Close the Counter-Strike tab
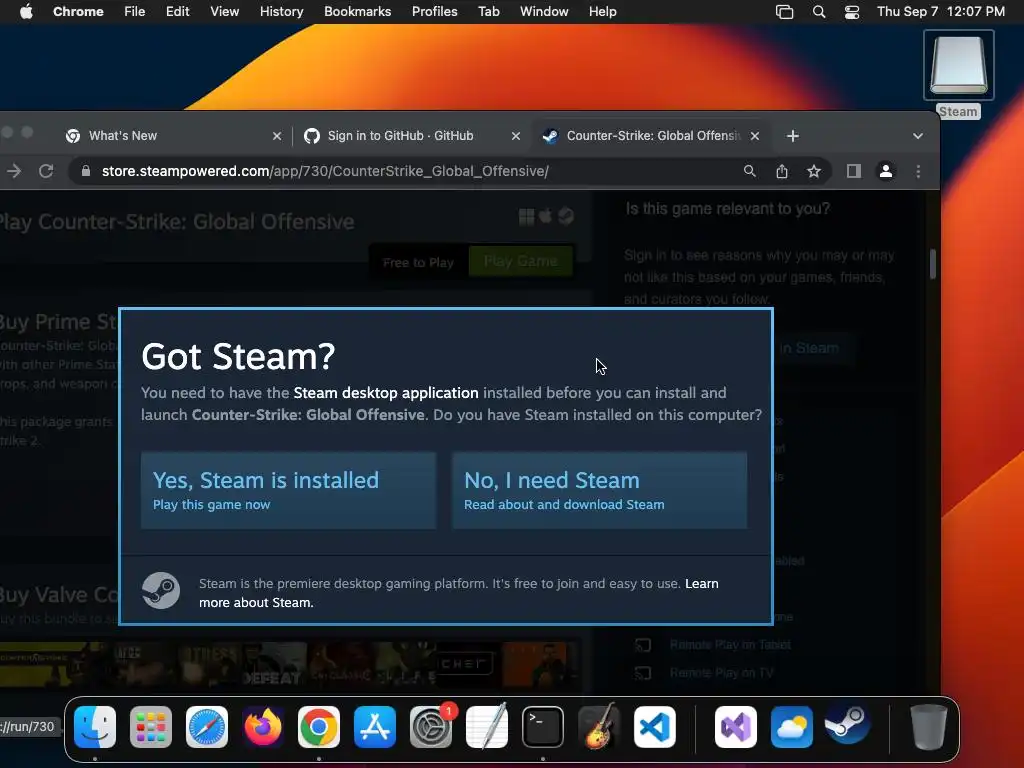This screenshot has width=1024, height=768. 755,136
